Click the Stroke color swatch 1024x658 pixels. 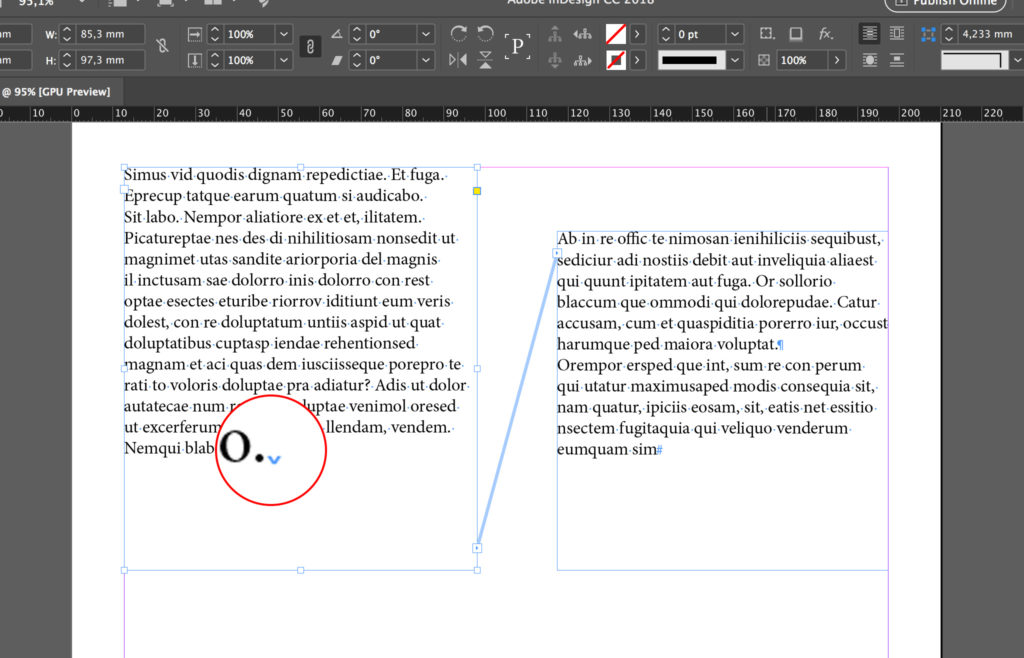pos(616,60)
